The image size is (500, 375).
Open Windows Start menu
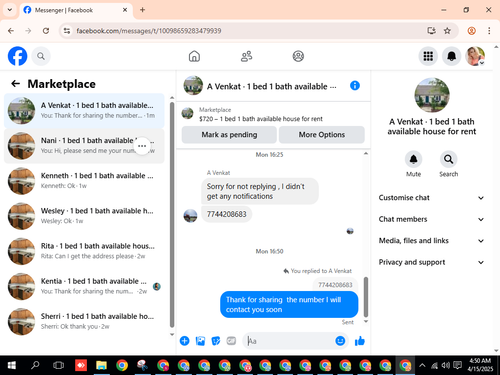pyautogui.click(x=12, y=365)
